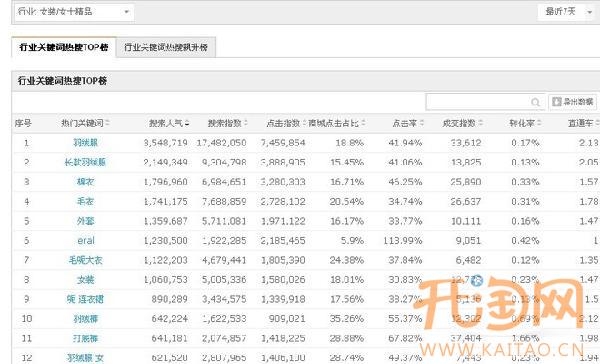Open the 行业 女装/女士精品 dropdown
Viewport: 600px width, 364px height.
point(74,12)
